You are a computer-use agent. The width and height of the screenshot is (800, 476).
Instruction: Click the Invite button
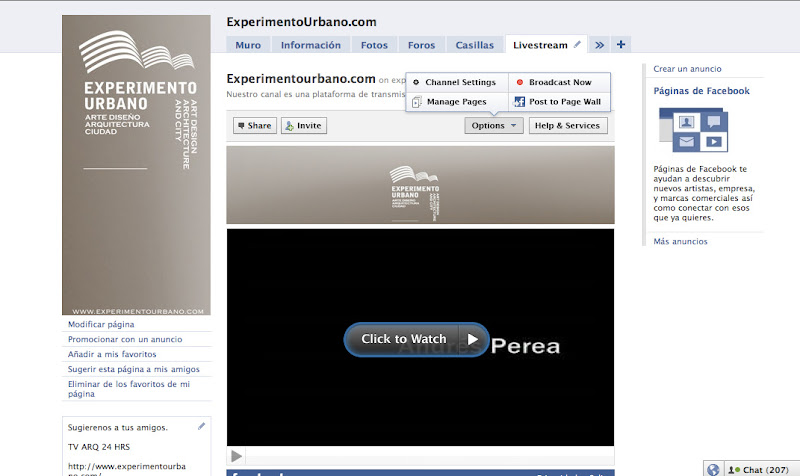point(304,126)
